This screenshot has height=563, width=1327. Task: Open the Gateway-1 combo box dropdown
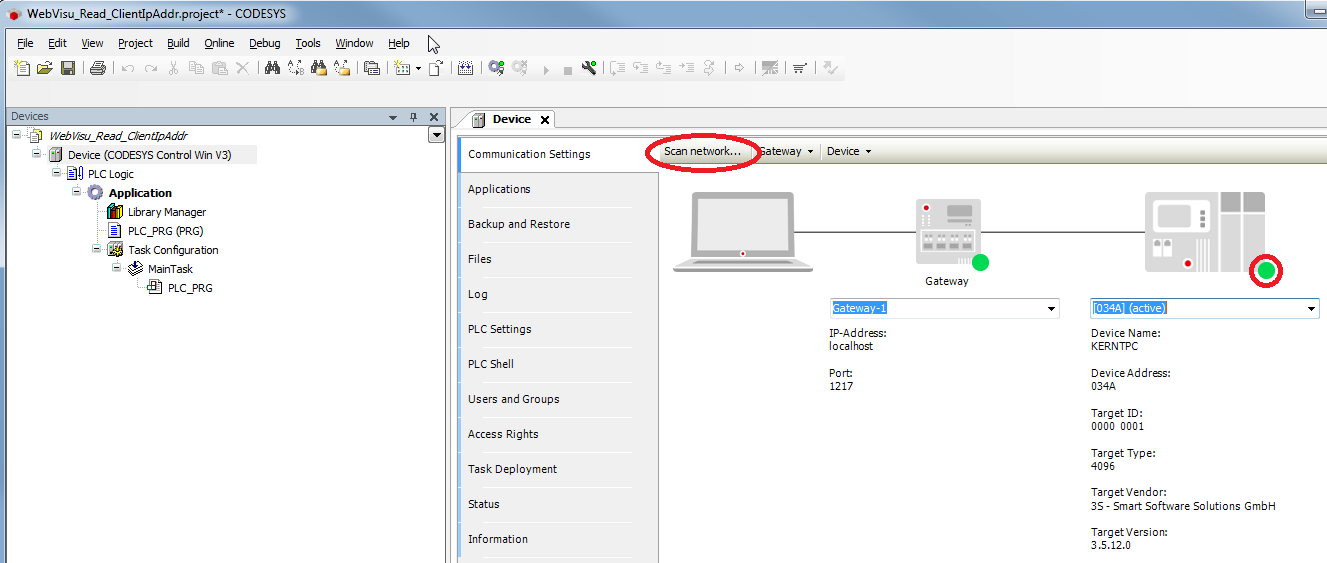pyautogui.click(x=1051, y=309)
